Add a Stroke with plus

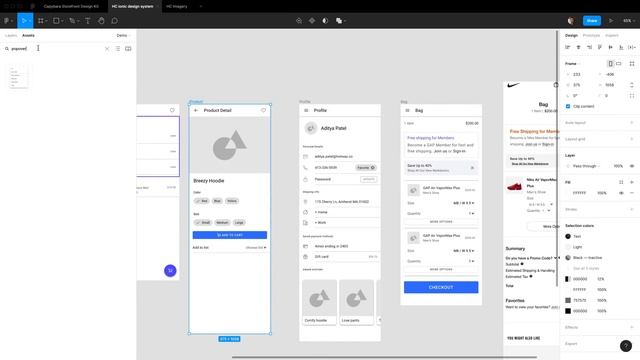[x=632, y=209]
